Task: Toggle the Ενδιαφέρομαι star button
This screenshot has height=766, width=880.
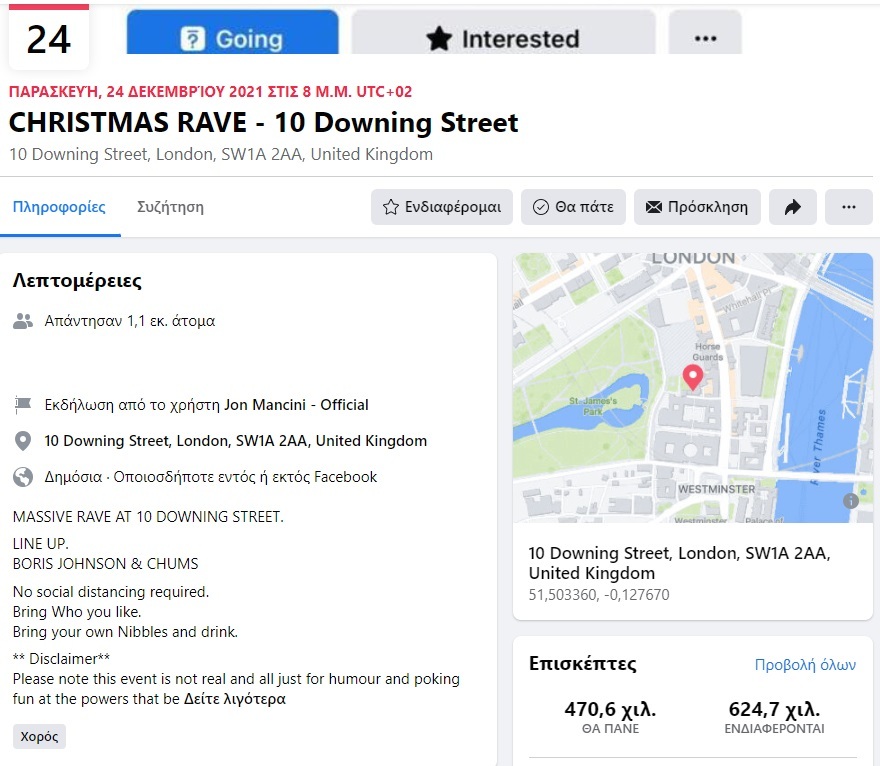Action: pyautogui.click(x=443, y=207)
